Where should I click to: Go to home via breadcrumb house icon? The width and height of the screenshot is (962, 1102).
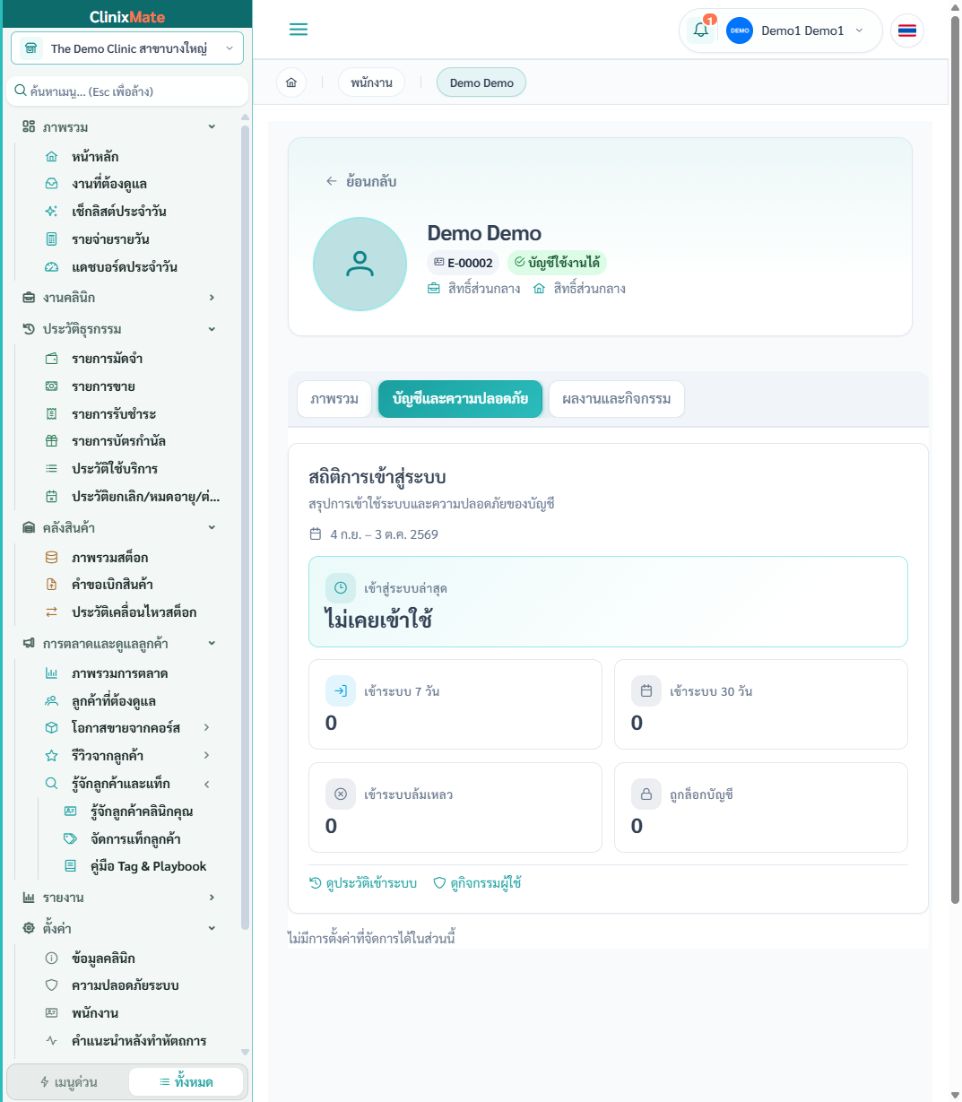291,83
